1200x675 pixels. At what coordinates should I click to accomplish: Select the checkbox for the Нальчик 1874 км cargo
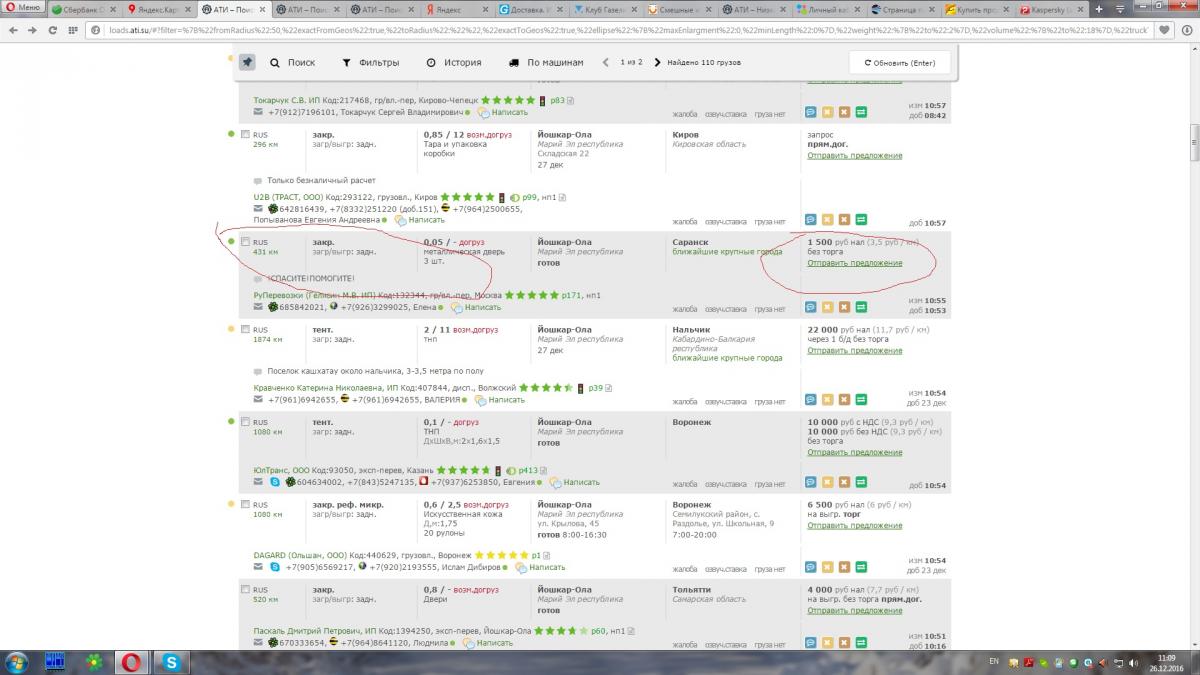pyautogui.click(x=245, y=329)
